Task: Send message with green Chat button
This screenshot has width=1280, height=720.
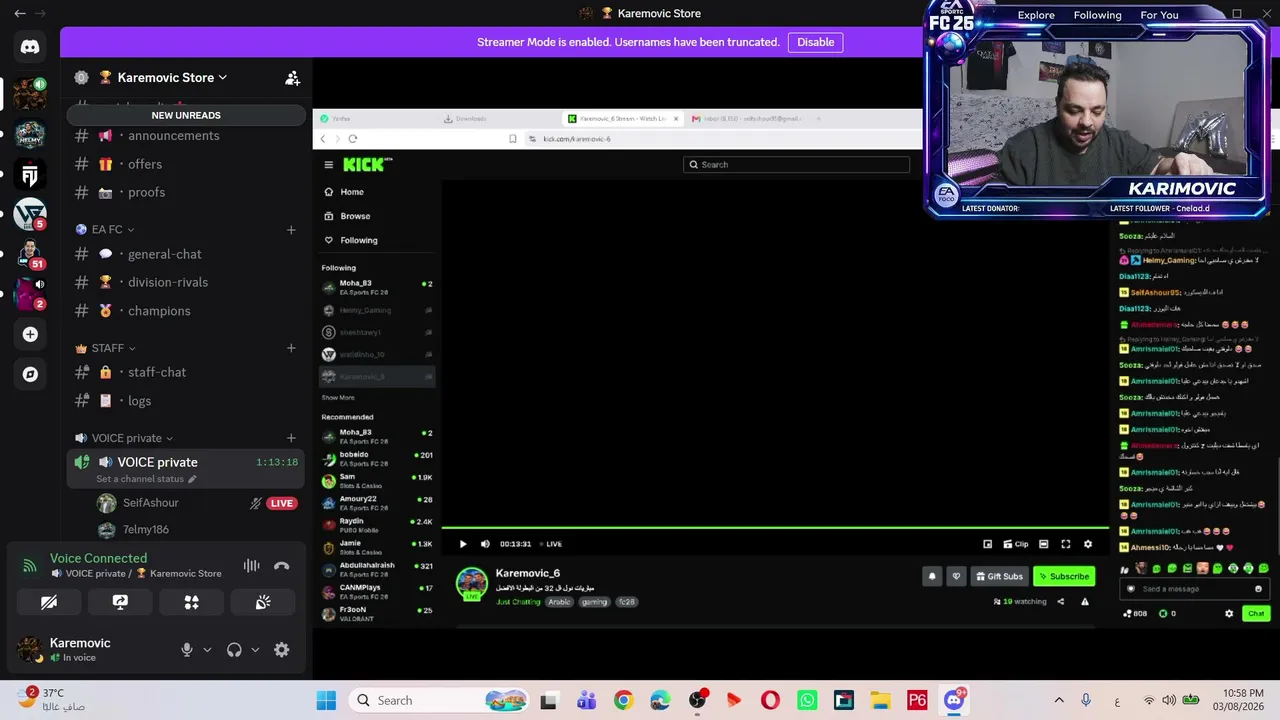Action: tap(1256, 614)
